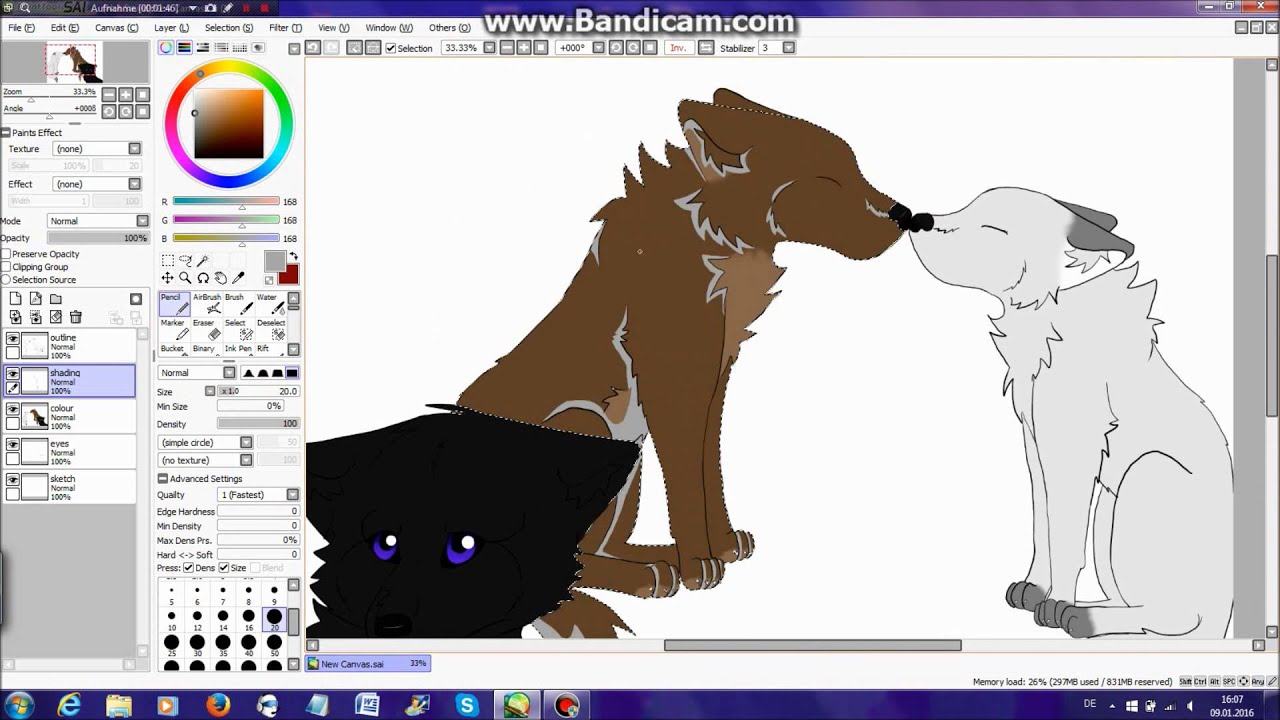This screenshot has height=720, width=1280.
Task: Hide the colour layer
Action: pyautogui.click(x=13, y=410)
